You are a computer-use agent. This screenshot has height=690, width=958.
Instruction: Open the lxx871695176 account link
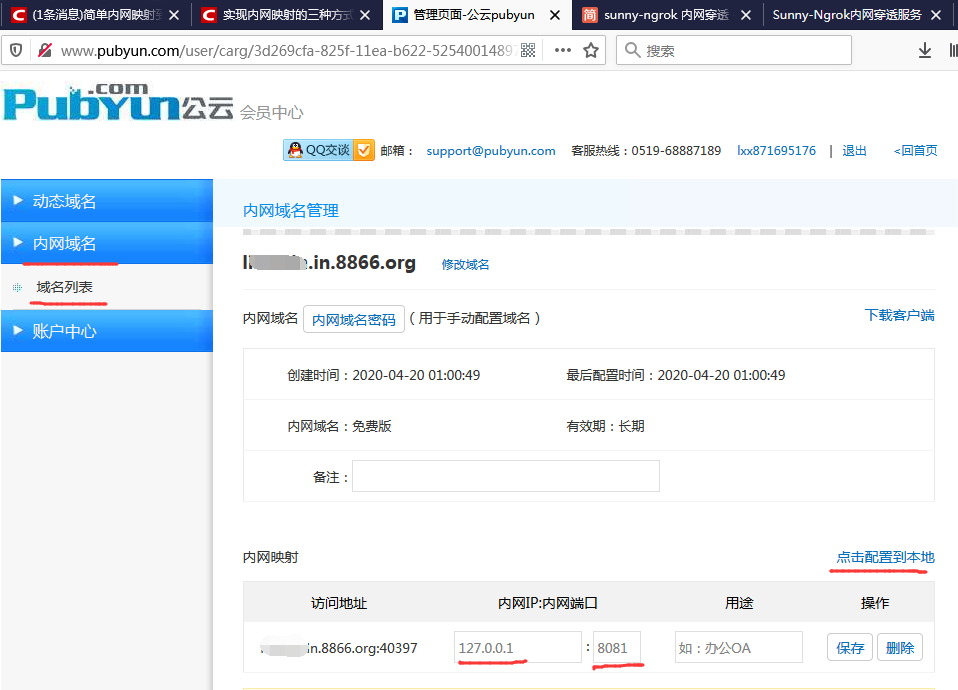coord(776,150)
